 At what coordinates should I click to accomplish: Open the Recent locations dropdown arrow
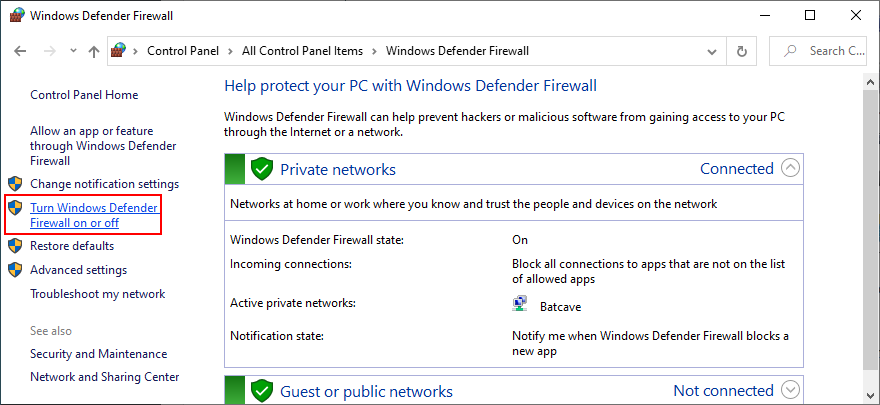click(x=72, y=51)
